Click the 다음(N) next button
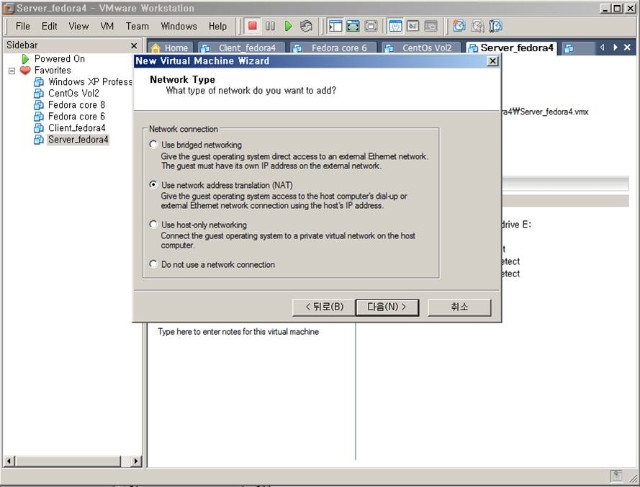640x487 pixels. [x=387, y=307]
